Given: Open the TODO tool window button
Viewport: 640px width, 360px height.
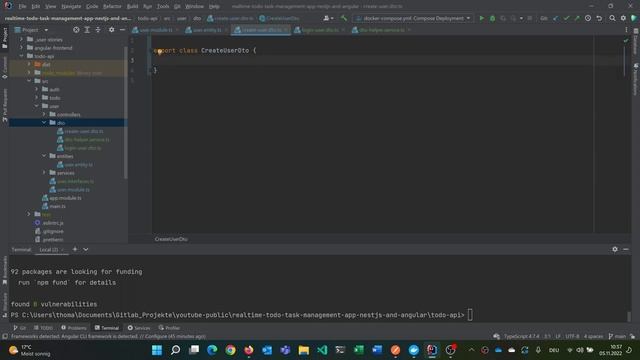Looking at the screenshot, I should coord(43,328).
